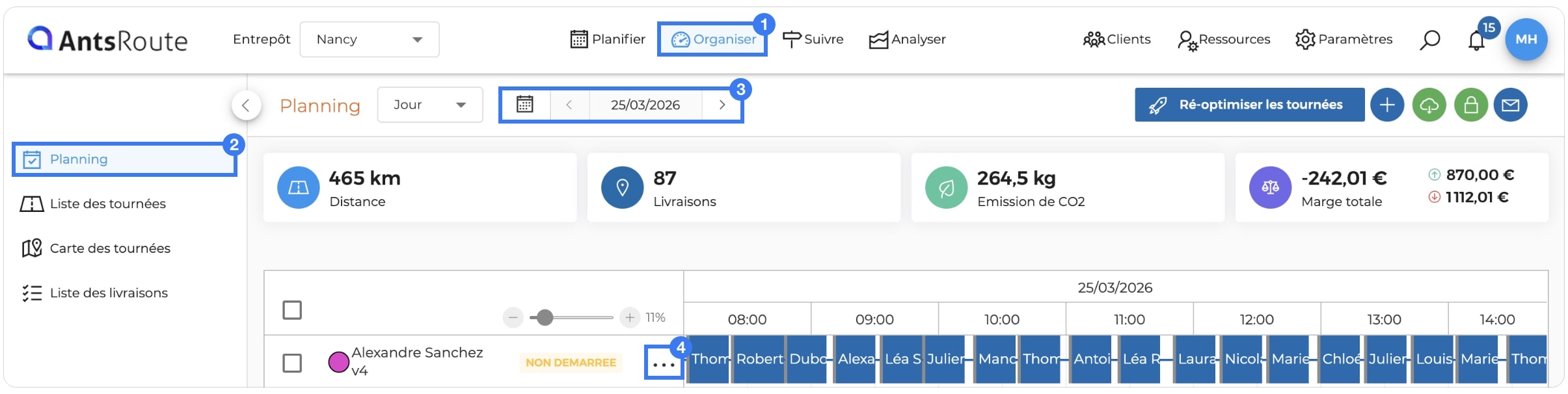Image resolution: width=1568 pixels, height=394 pixels.
Task: Click the Distance road icon
Action: [299, 187]
